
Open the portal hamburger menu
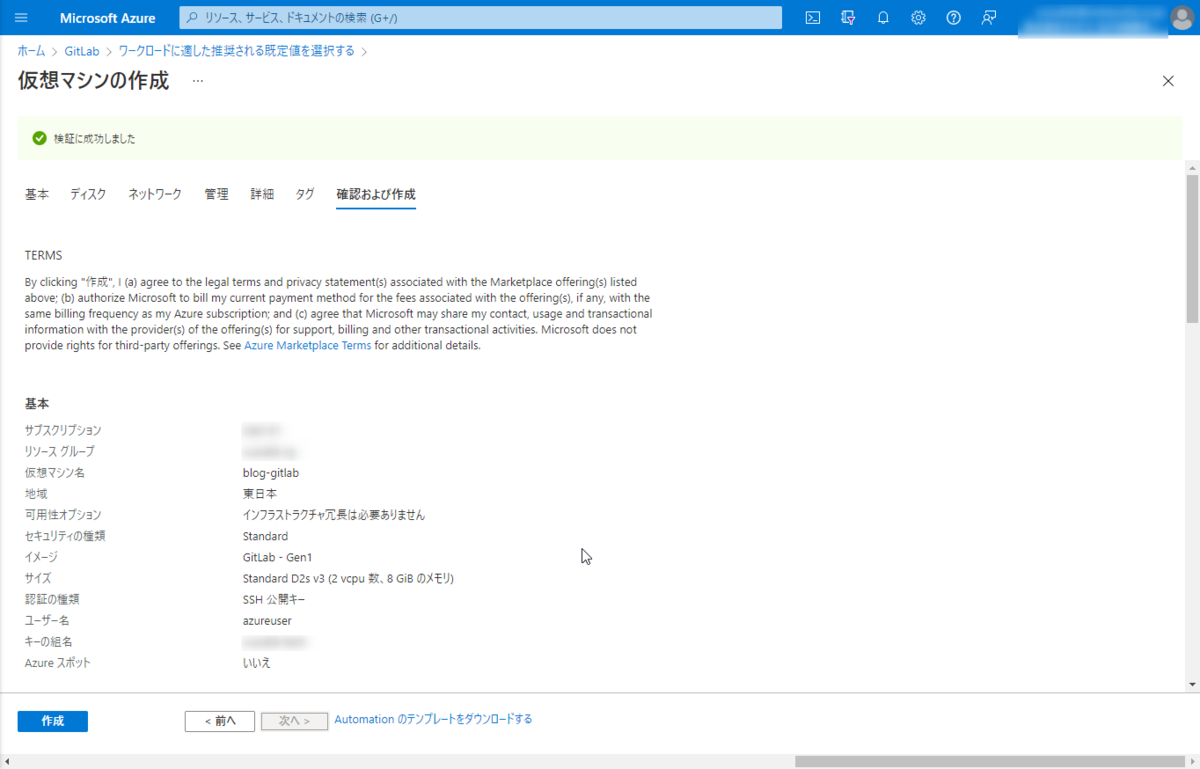[20, 17]
